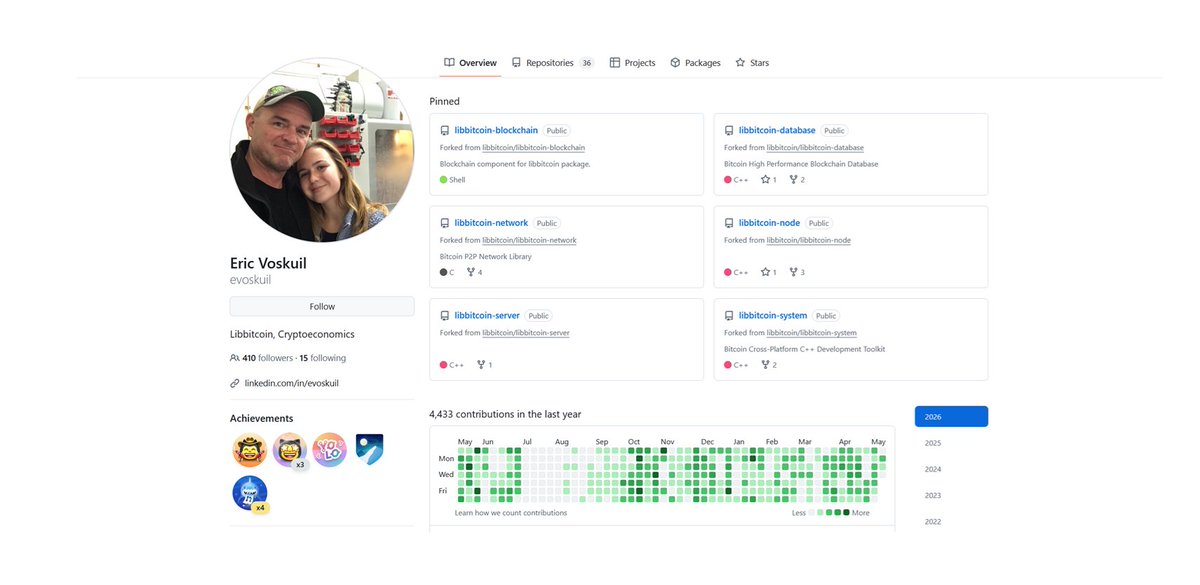The image size is (1200, 585).
Task: Show contributions for year 2026
Action: [951, 417]
